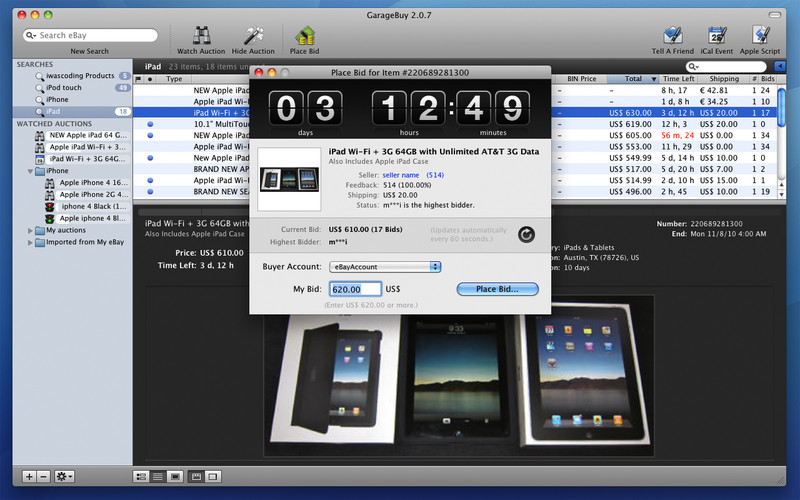
Task: Open the gear action menu
Action: [x=66, y=476]
